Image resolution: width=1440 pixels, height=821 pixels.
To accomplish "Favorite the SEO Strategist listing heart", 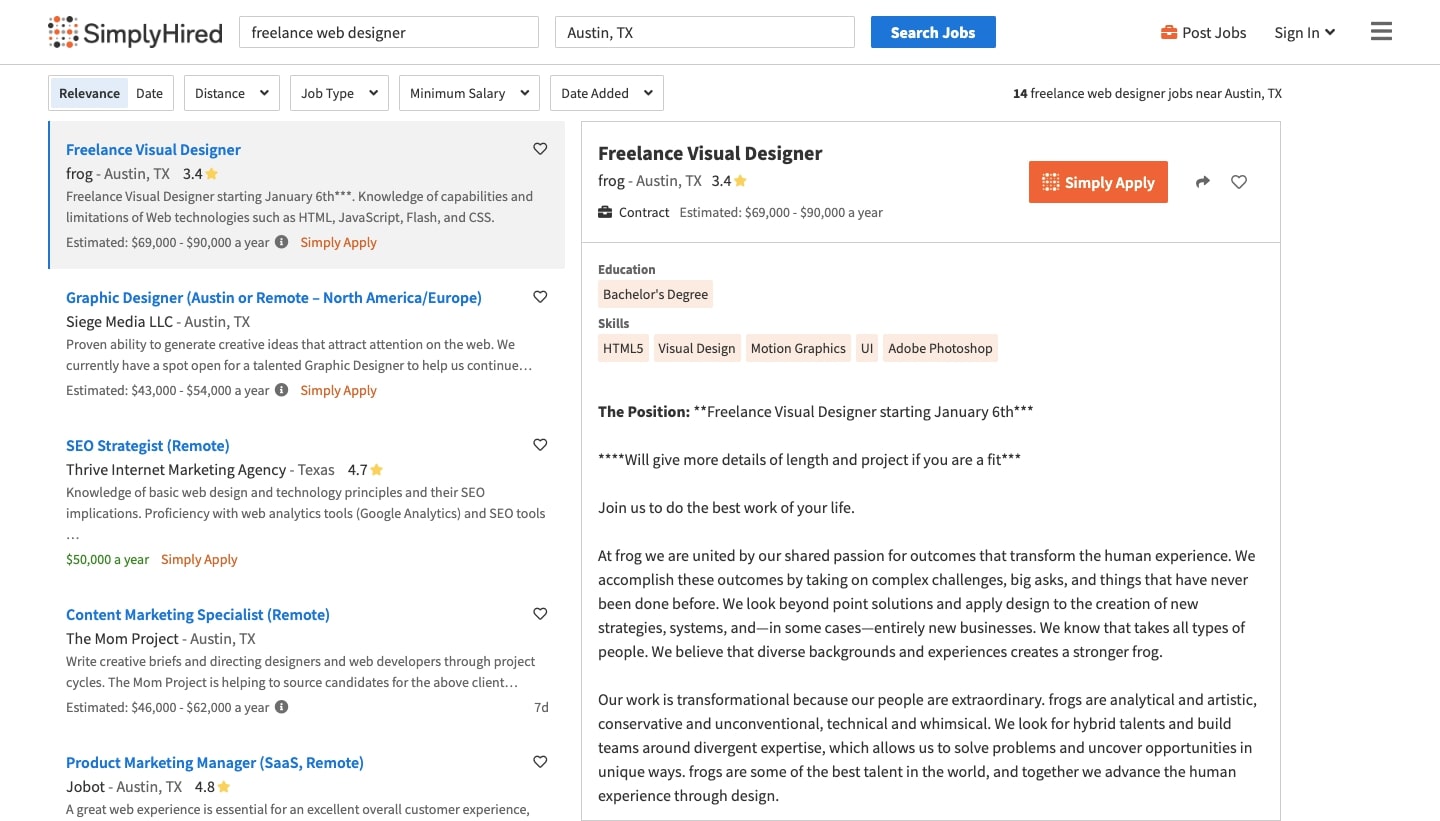I will point(540,445).
